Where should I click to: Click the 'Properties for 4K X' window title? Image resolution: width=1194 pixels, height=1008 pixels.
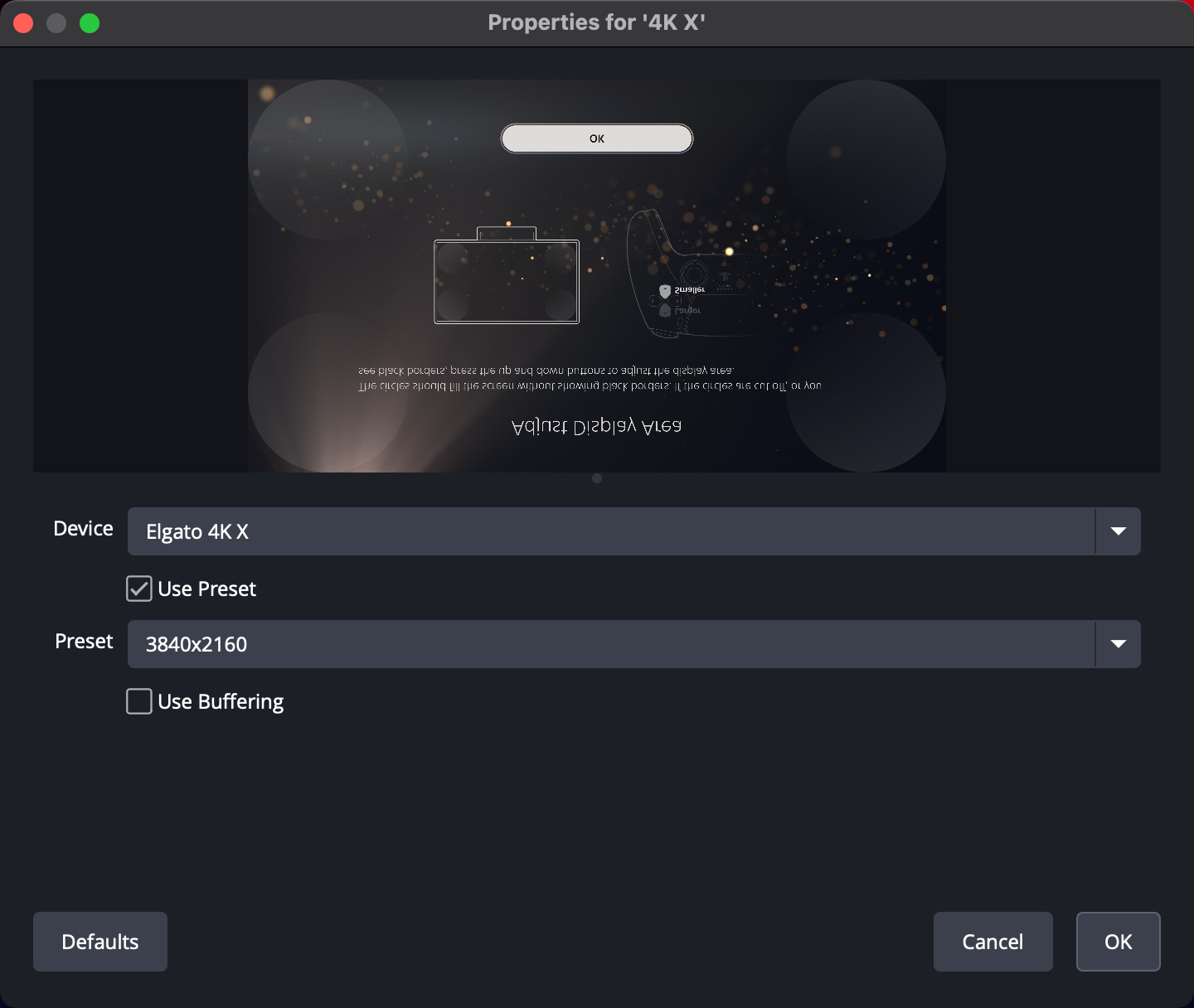pyautogui.click(x=596, y=22)
